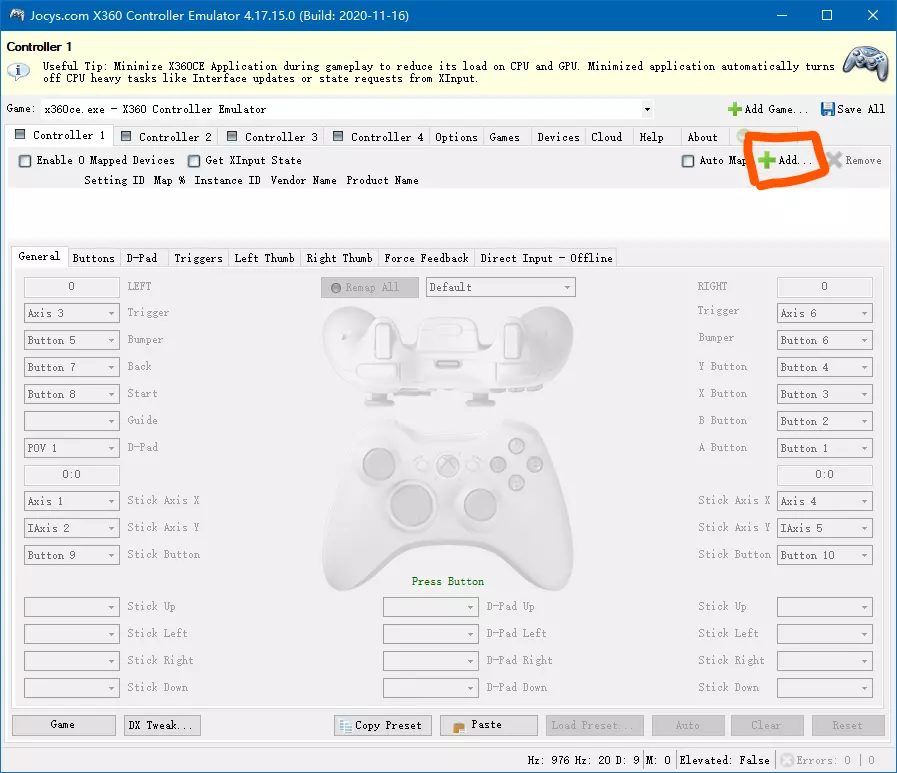This screenshot has height=773, width=897.
Task: Open the Start Button 8 dropdown
Action: pos(72,394)
